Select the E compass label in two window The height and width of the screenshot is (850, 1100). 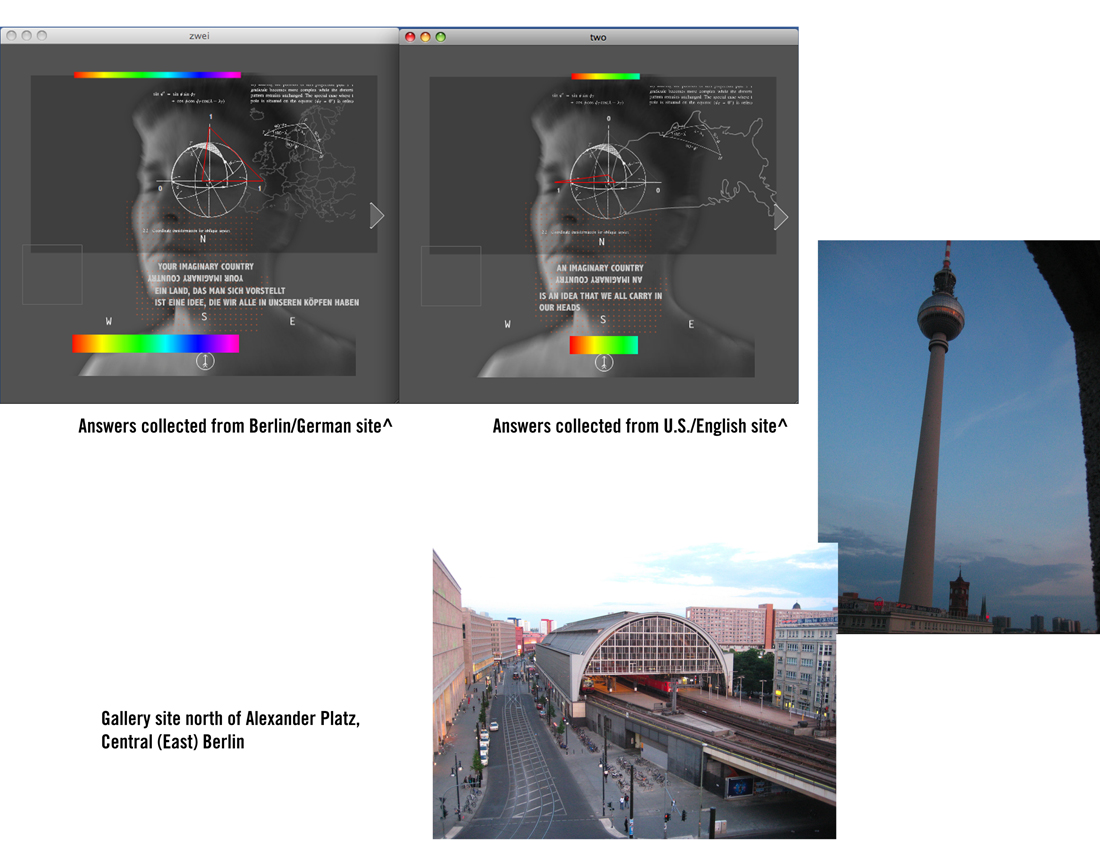(x=690, y=324)
